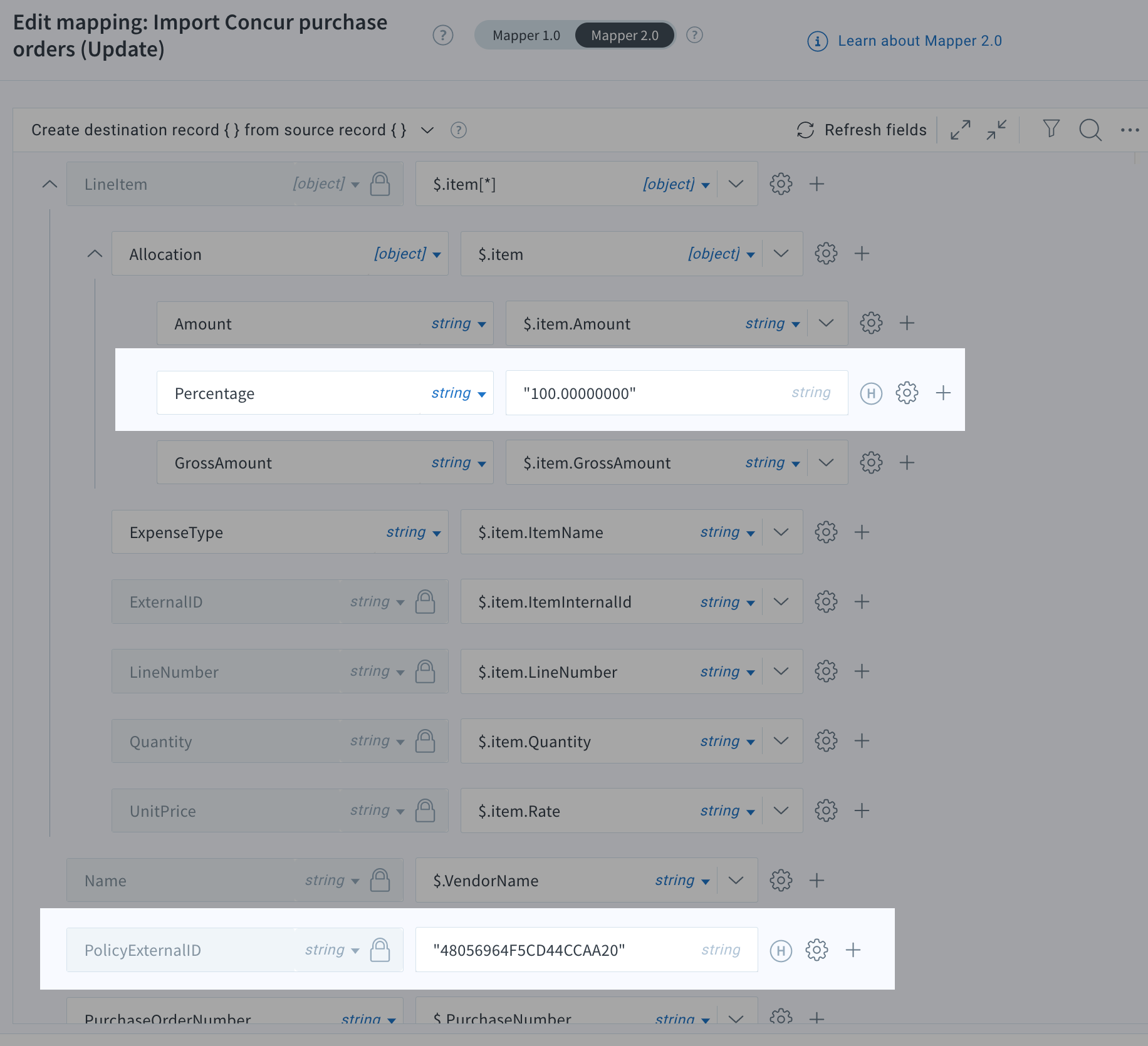Viewport: 1148px width, 1046px height.
Task: Open settings gear for Name row
Action: coord(781,880)
